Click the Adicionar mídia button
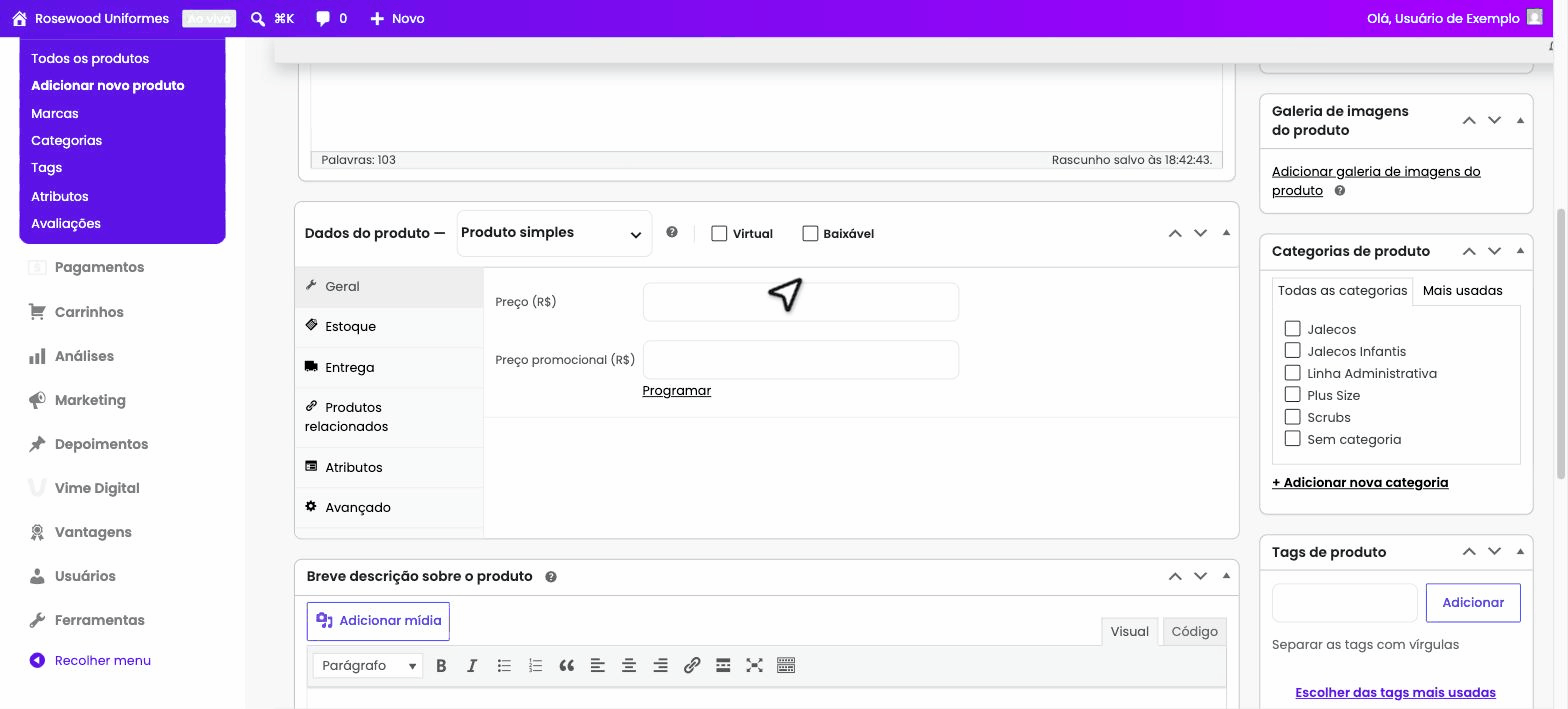1568x709 pixels. 378,621
